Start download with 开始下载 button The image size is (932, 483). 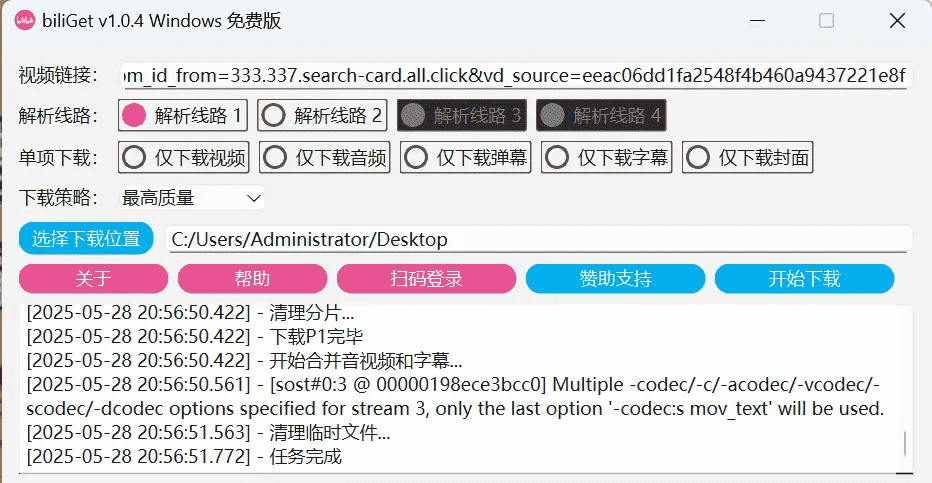804,278
